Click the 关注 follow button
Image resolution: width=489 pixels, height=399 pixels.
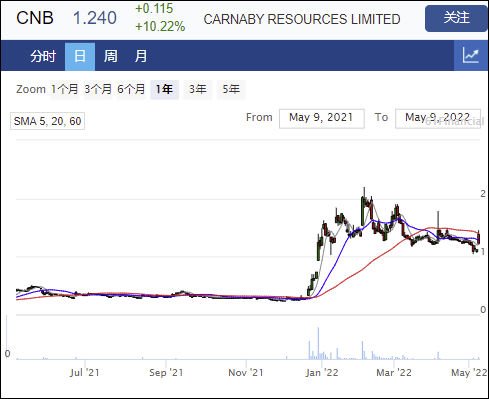click(x=456, y=18)
